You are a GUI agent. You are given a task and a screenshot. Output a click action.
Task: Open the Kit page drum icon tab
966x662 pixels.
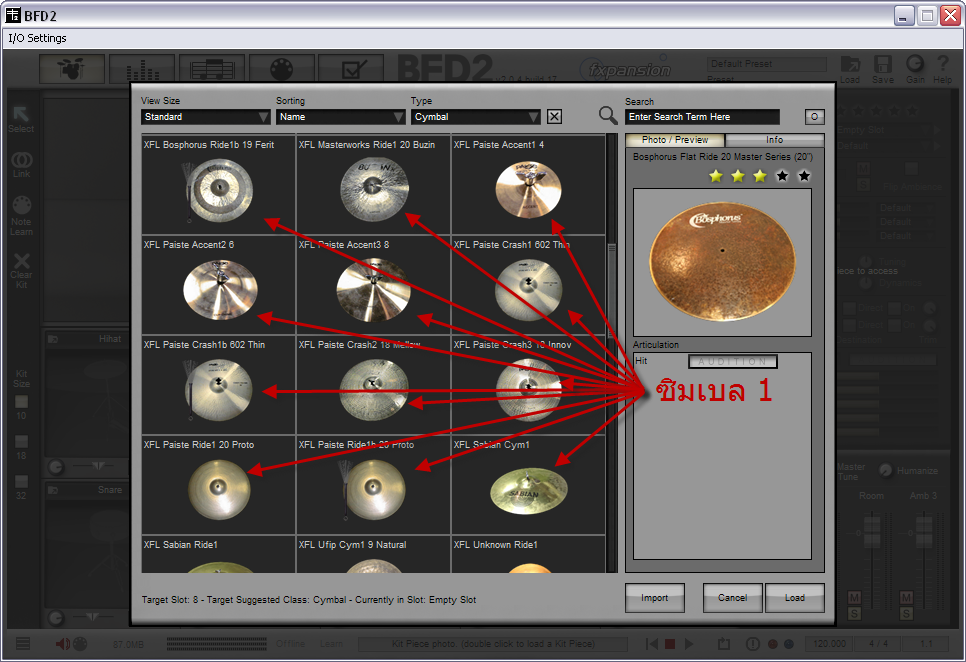[72, 68]
